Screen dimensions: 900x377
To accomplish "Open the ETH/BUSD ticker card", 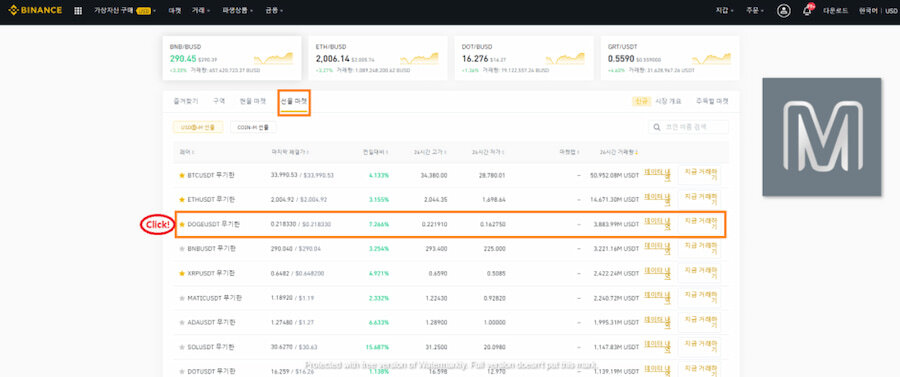I will [378, 58].
